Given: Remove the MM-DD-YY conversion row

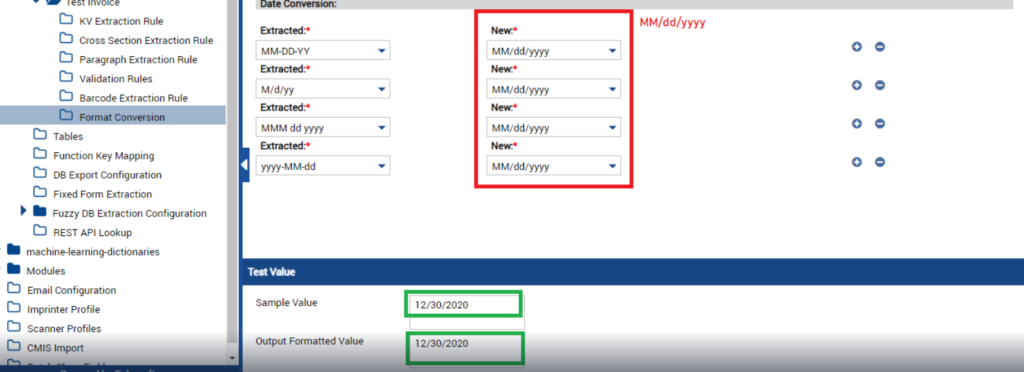Looking at the screenshot, I should [880, 47].
